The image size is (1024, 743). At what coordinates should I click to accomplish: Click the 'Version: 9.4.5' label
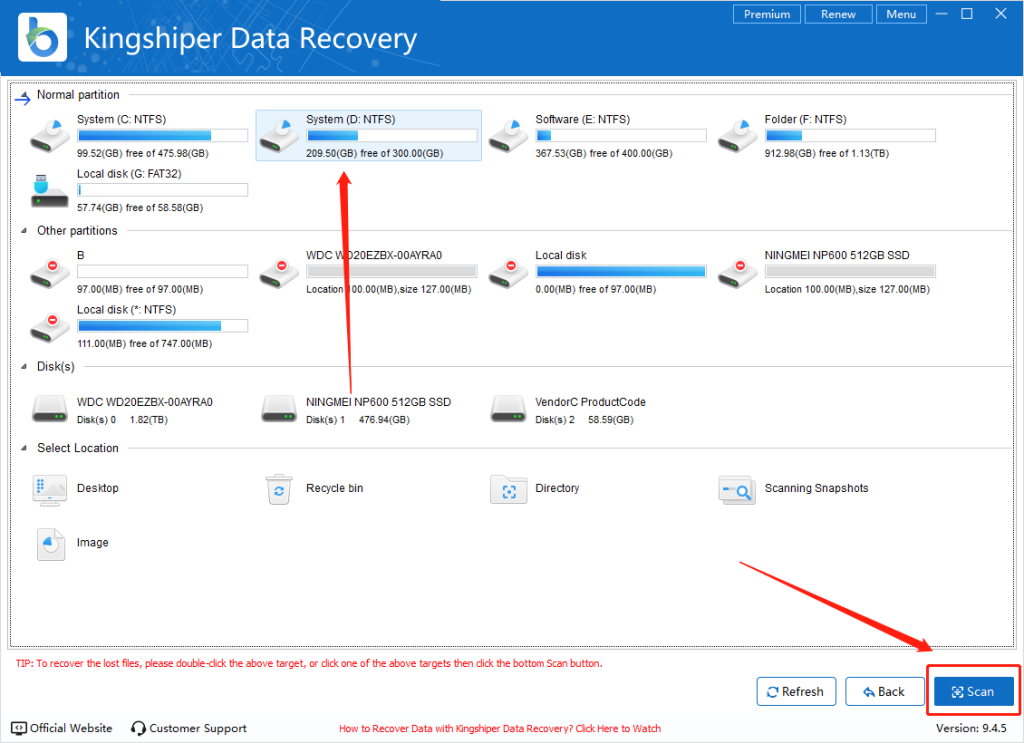point(971,728)
